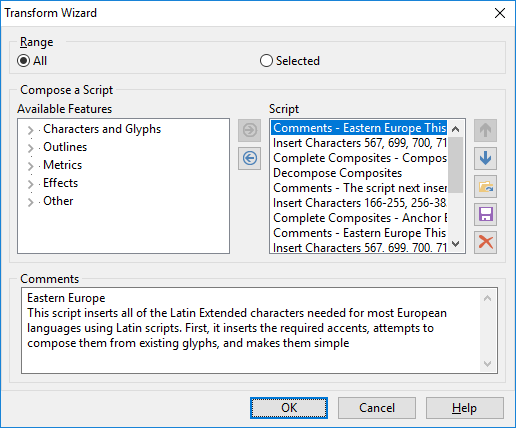
Task: Select the All range radio button
Action: pyautogui.click(x=24, y=61)
